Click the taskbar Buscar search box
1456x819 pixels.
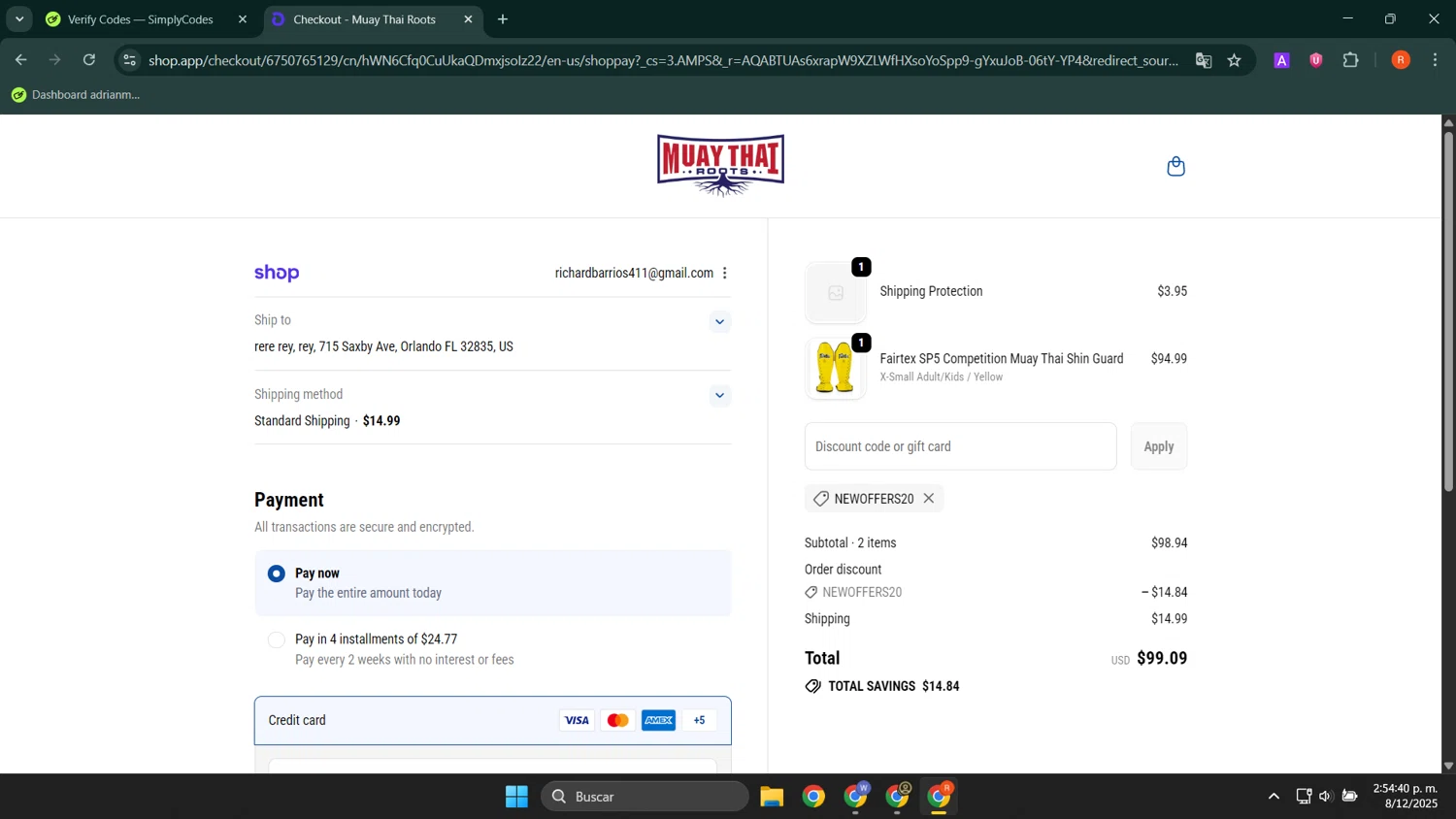[645, 797]
